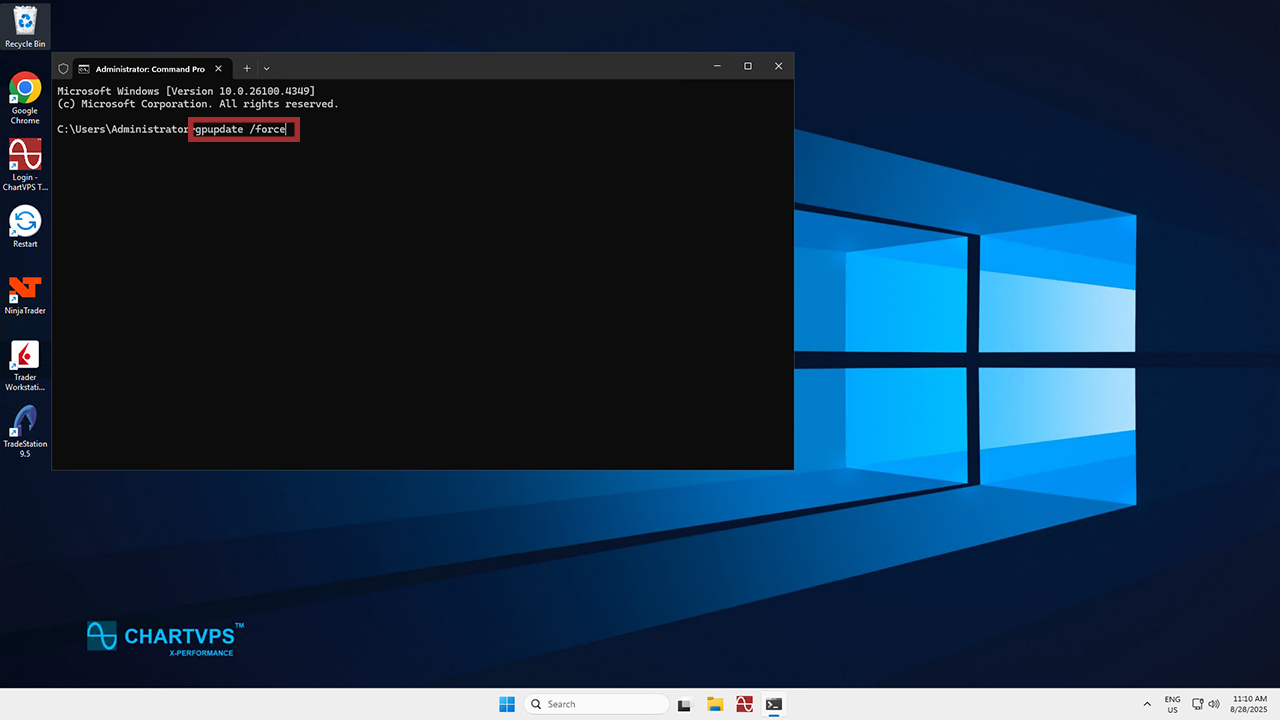
Task: Click the Terminal icon in the taskbar
Action: point(774,704)
